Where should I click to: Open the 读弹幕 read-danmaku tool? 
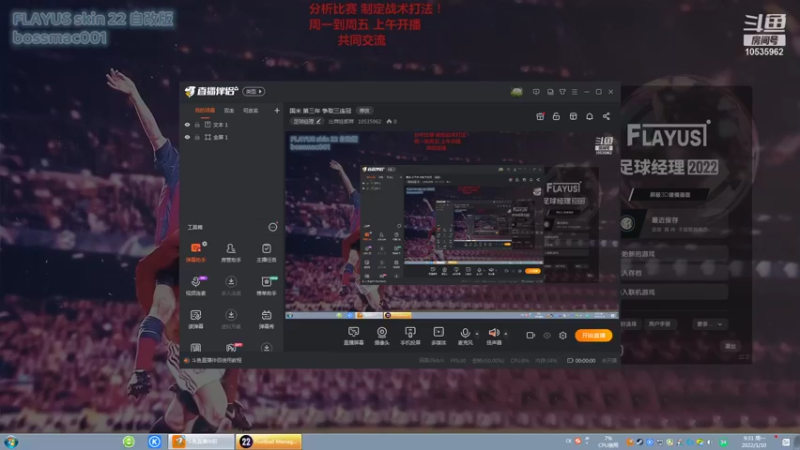[x=196, y=319]
